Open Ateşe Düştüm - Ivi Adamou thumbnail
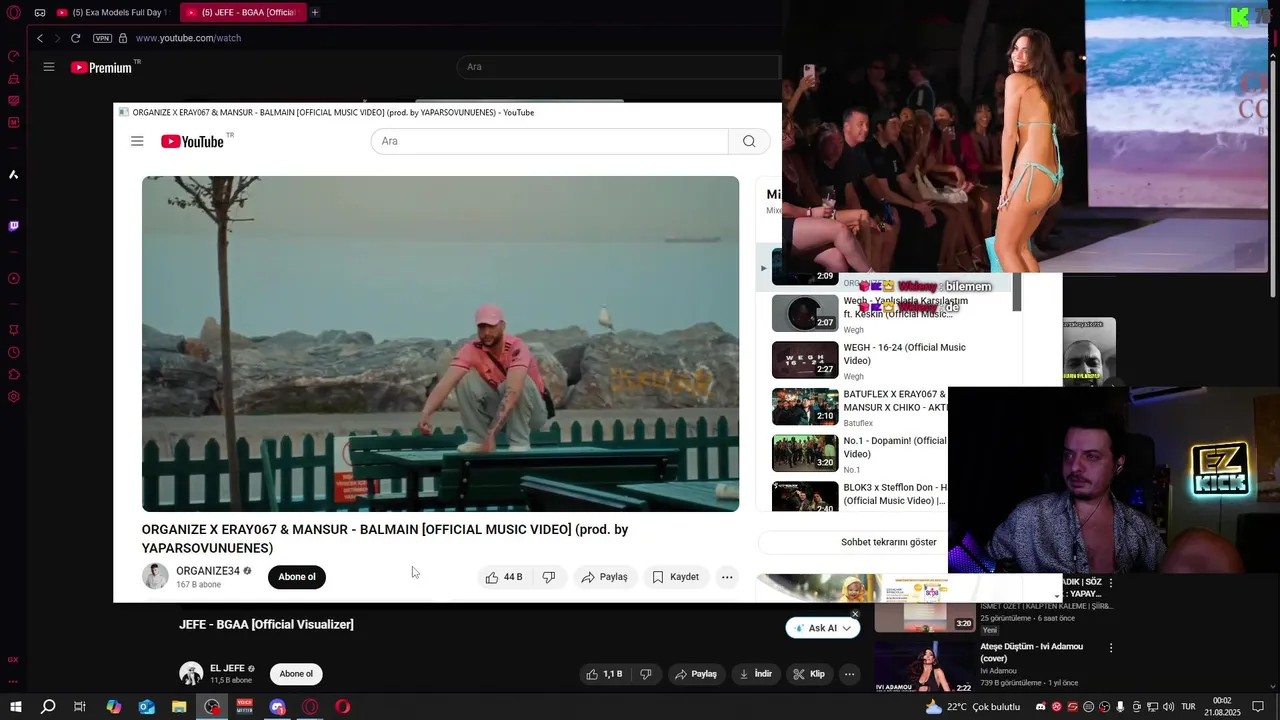Viewport: 1280px width, 720px height. click(925, 666)
